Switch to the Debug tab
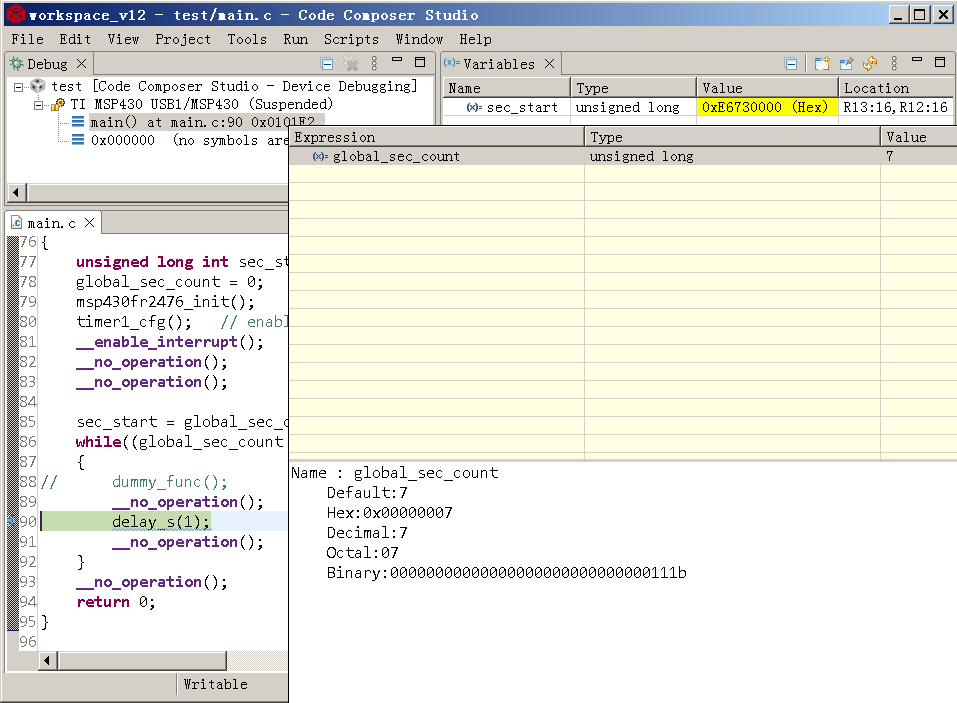 46,64
